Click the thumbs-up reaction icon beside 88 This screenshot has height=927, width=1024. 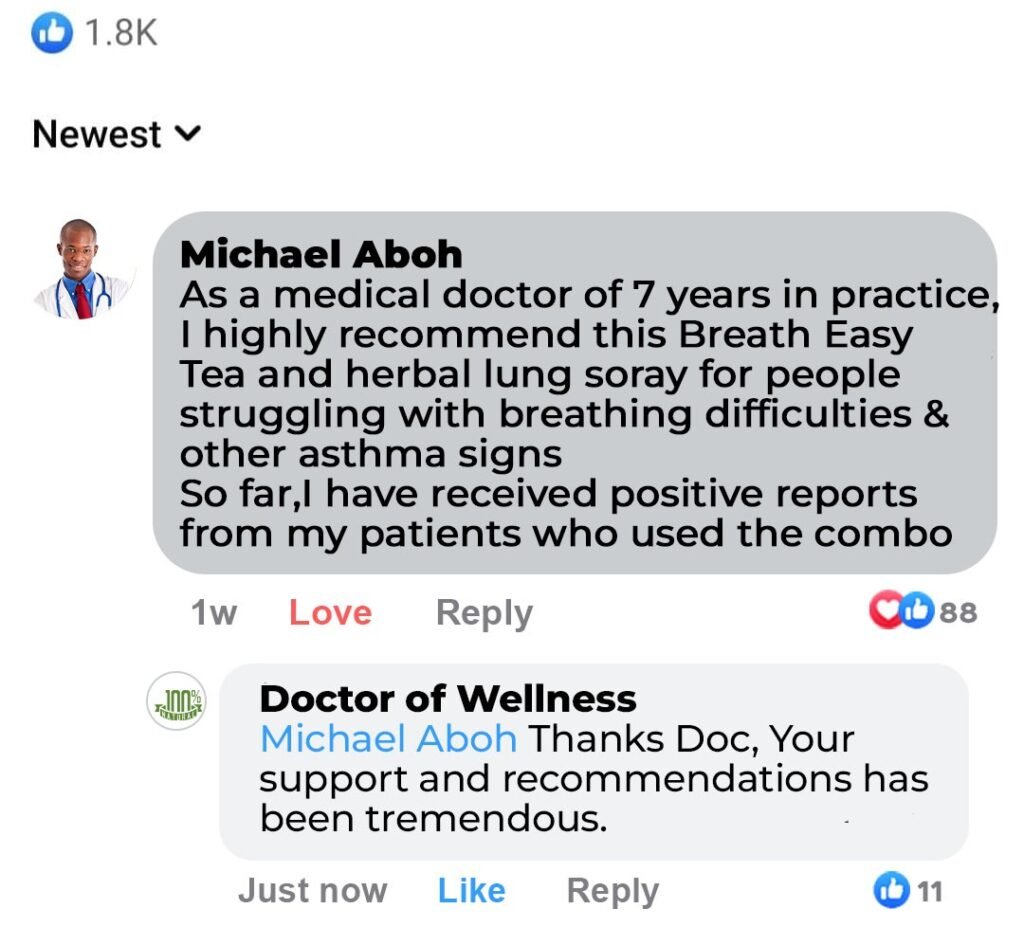point(917,610)
